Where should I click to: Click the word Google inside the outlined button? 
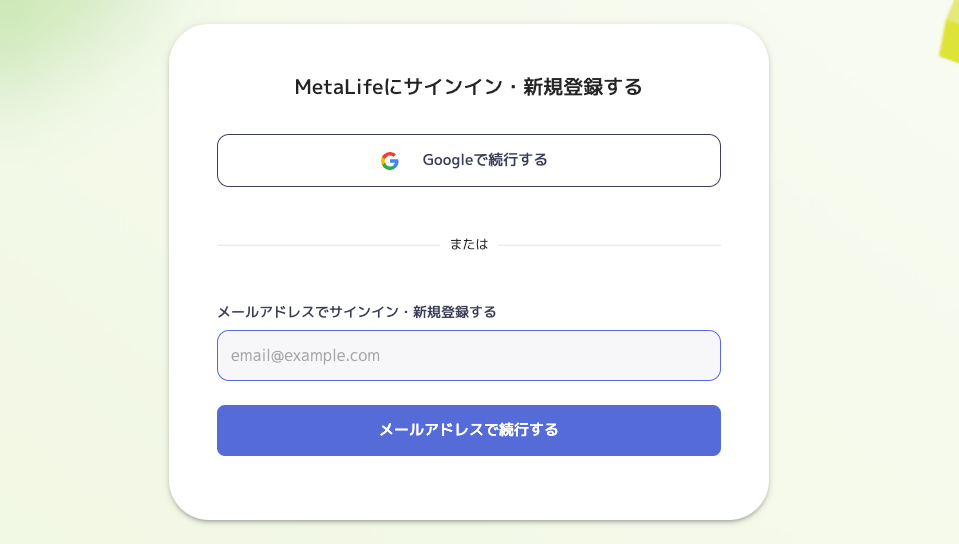pyautogui.click(x=448, y=160)
